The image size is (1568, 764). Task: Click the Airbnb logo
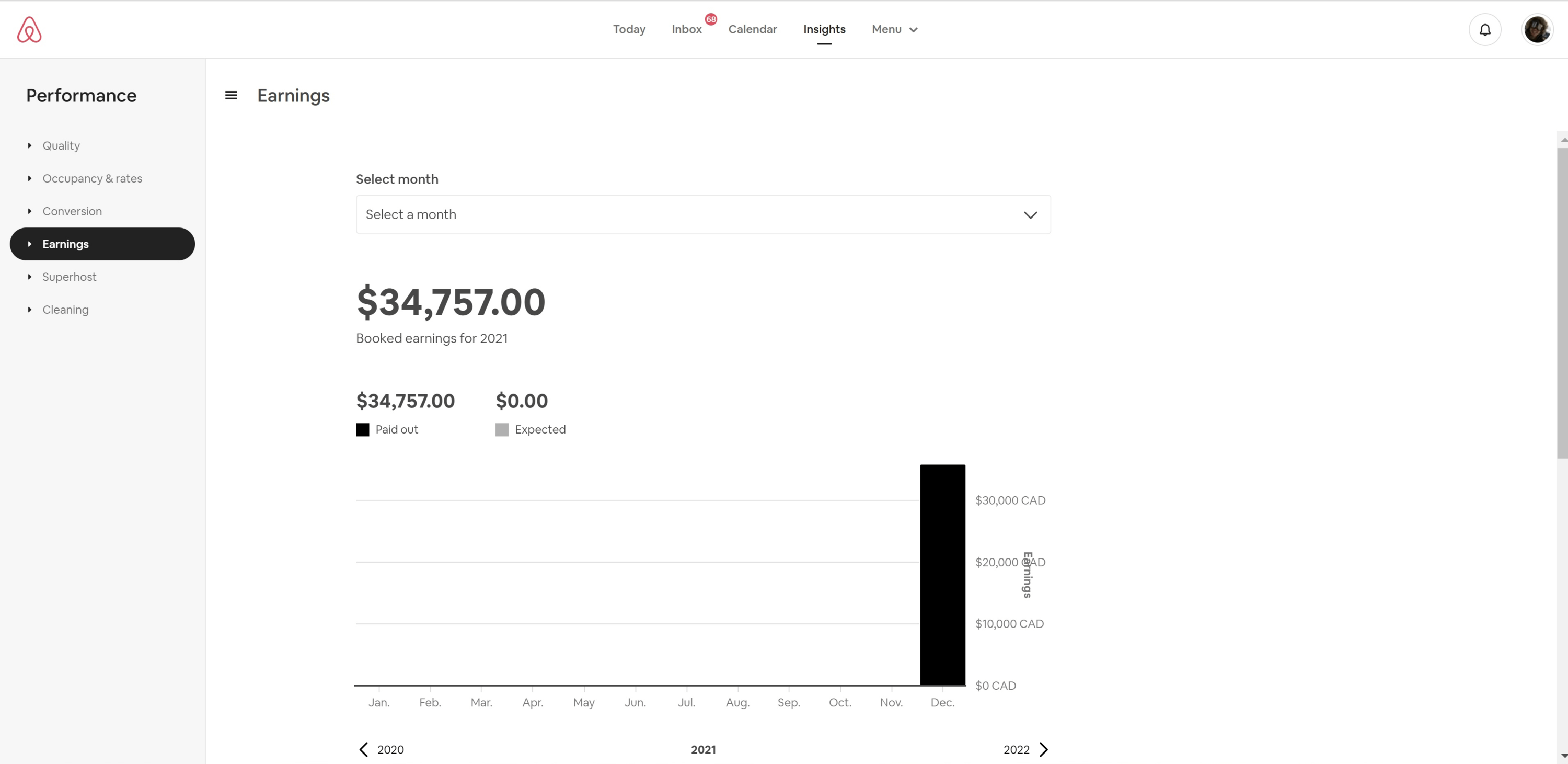tap(29, 29)
